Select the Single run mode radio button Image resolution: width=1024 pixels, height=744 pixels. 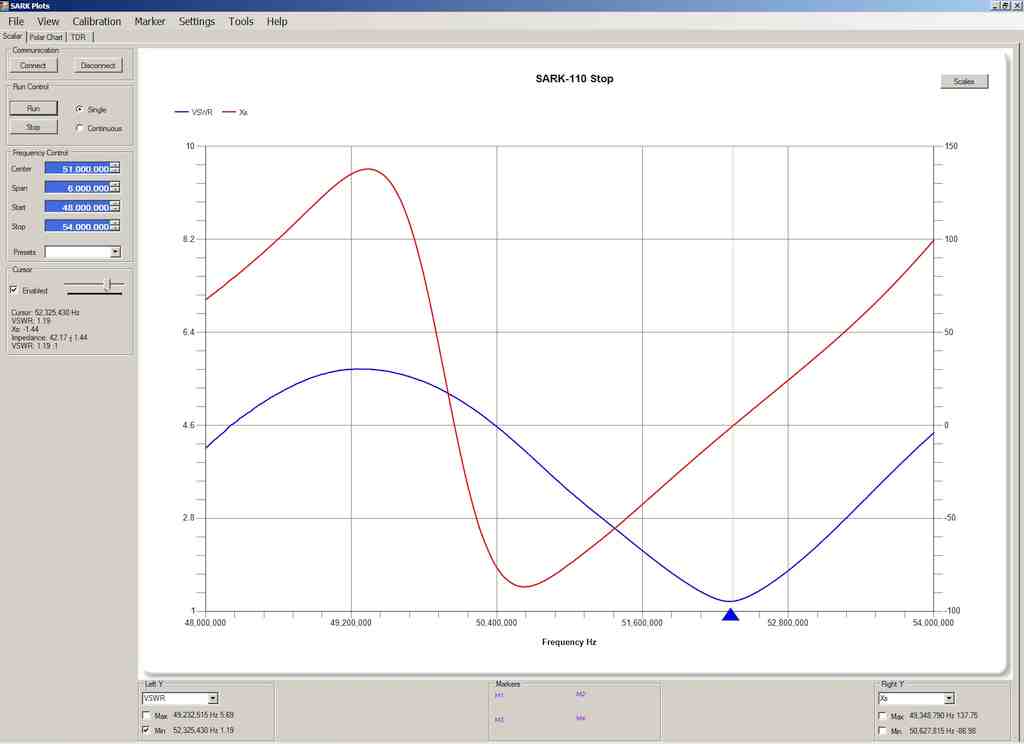pos(80,110)
